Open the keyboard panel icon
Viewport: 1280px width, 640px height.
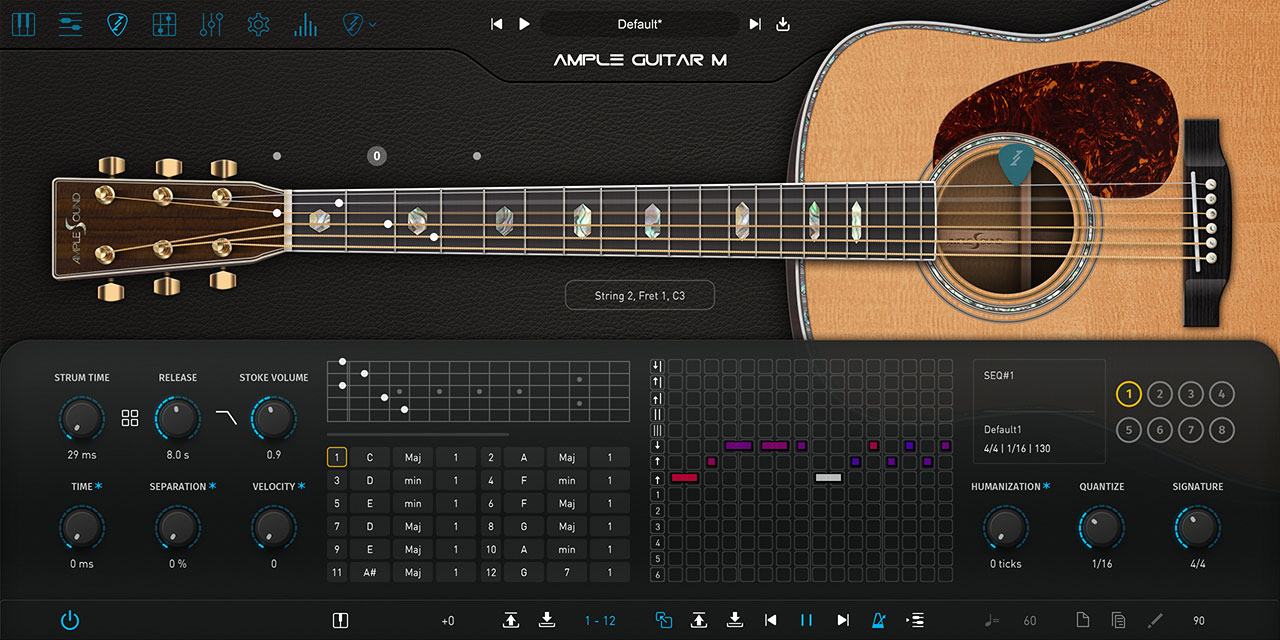point(23,24)
